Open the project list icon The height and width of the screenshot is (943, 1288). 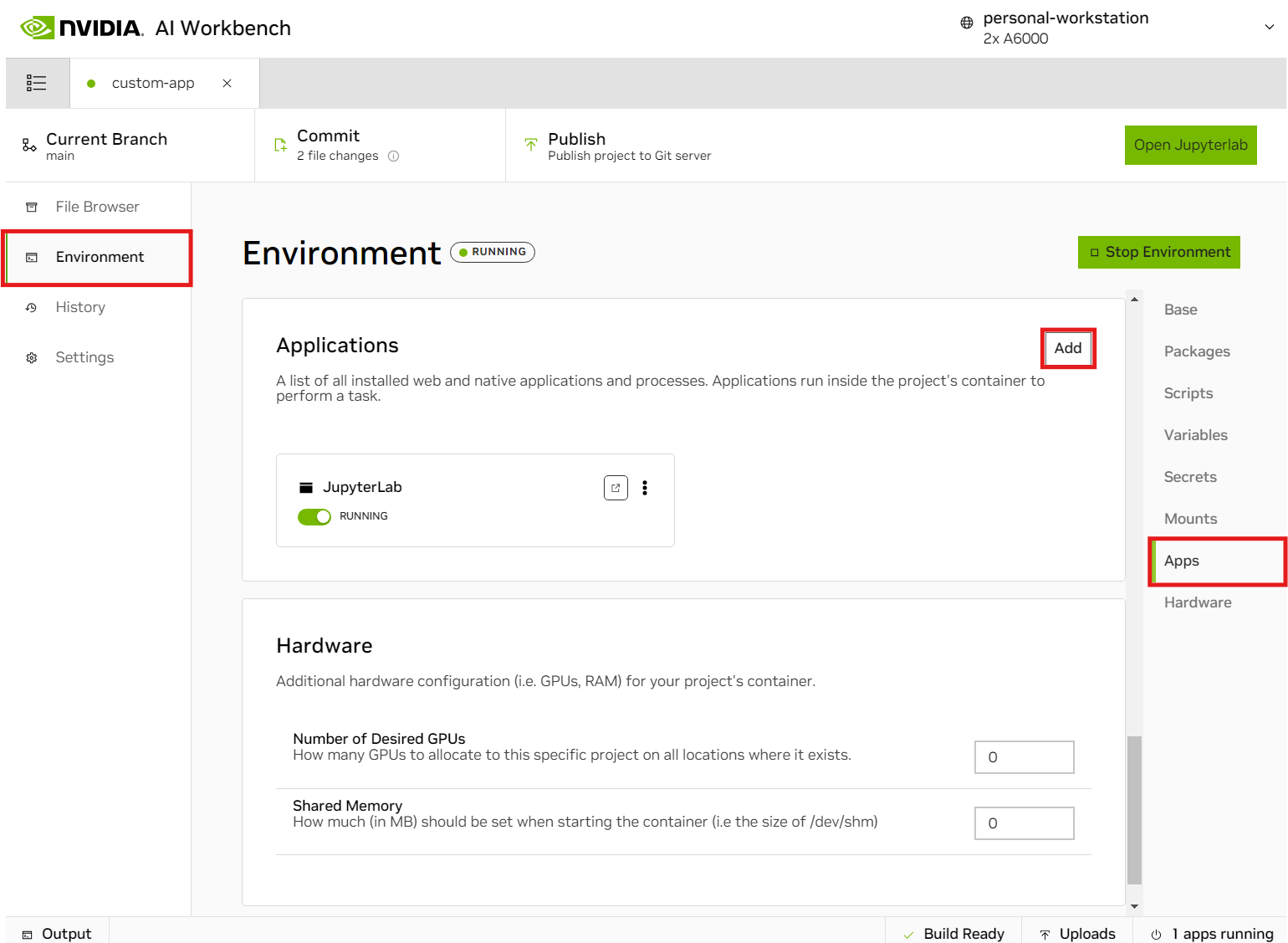[x=36, y=83]
